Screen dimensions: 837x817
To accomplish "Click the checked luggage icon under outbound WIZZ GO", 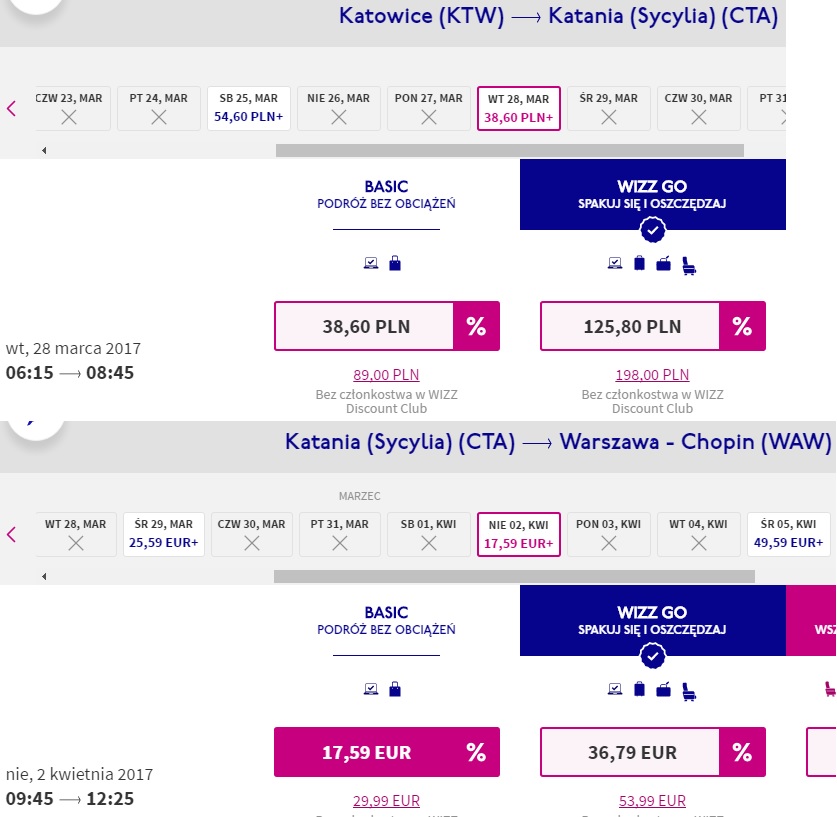I will pos(664,263).
